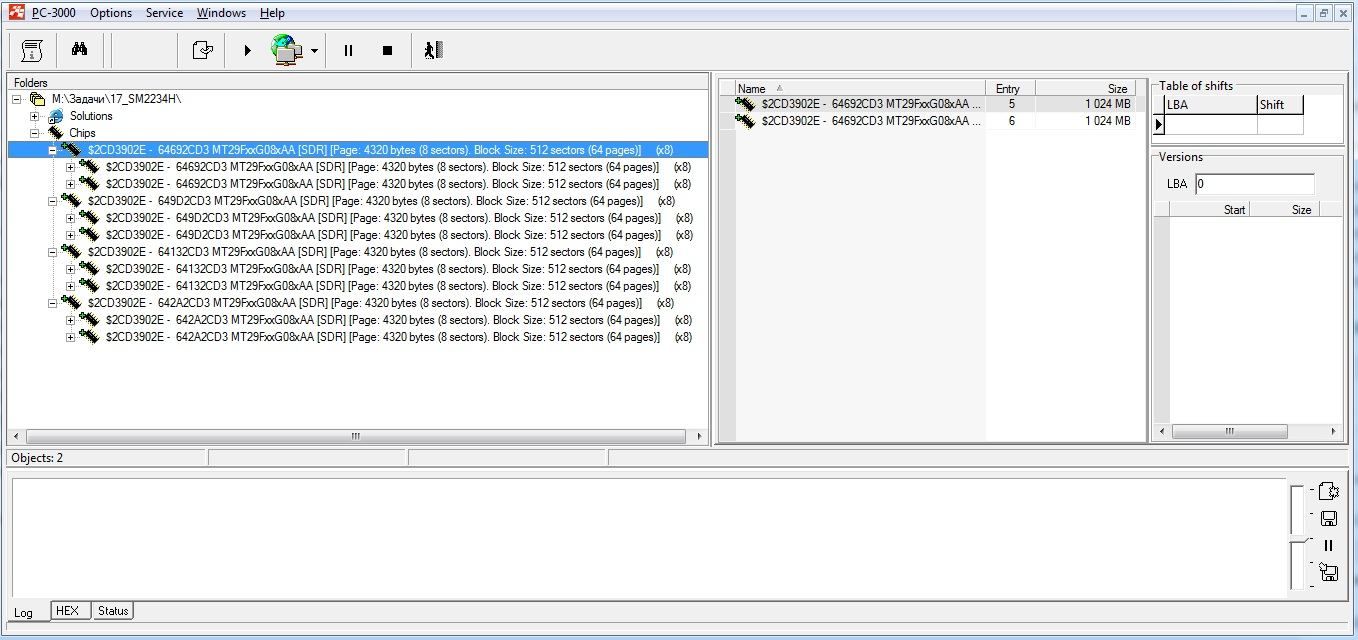The width and height of the screenshot is (1358, 640).
Task: Start the process with the toolbar play button
Action: tap(248, 50)
